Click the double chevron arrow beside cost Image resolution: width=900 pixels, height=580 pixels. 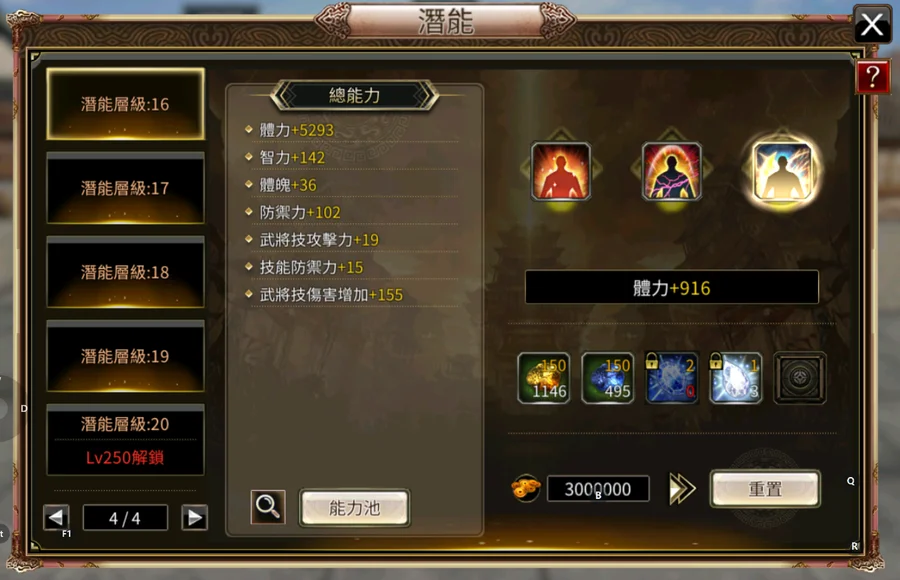682,489
